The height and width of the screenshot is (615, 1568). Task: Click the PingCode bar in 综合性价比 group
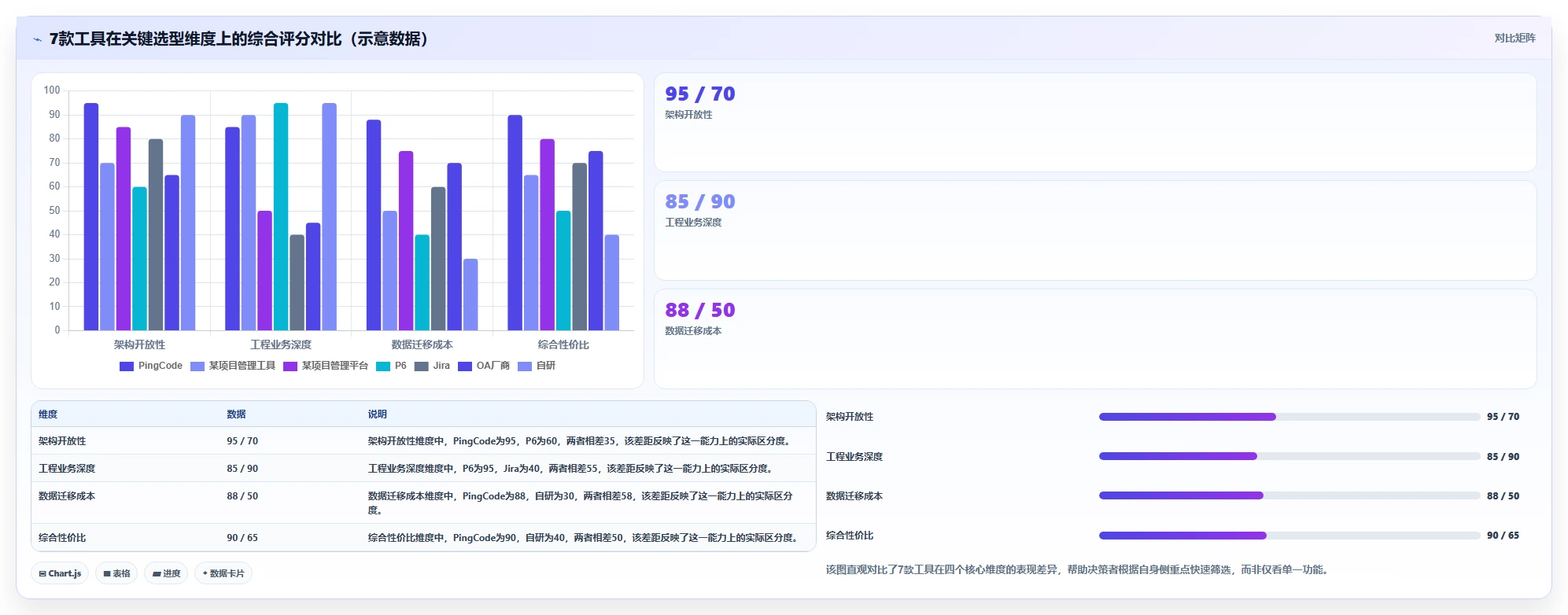click(515, 223)
